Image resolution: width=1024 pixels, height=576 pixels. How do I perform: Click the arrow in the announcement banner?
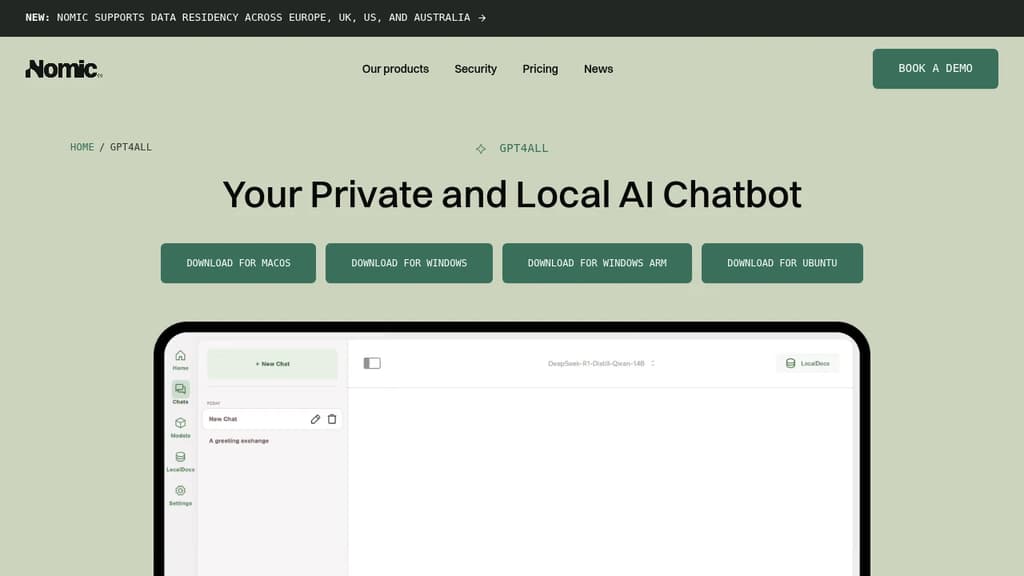tap(482, 18)
